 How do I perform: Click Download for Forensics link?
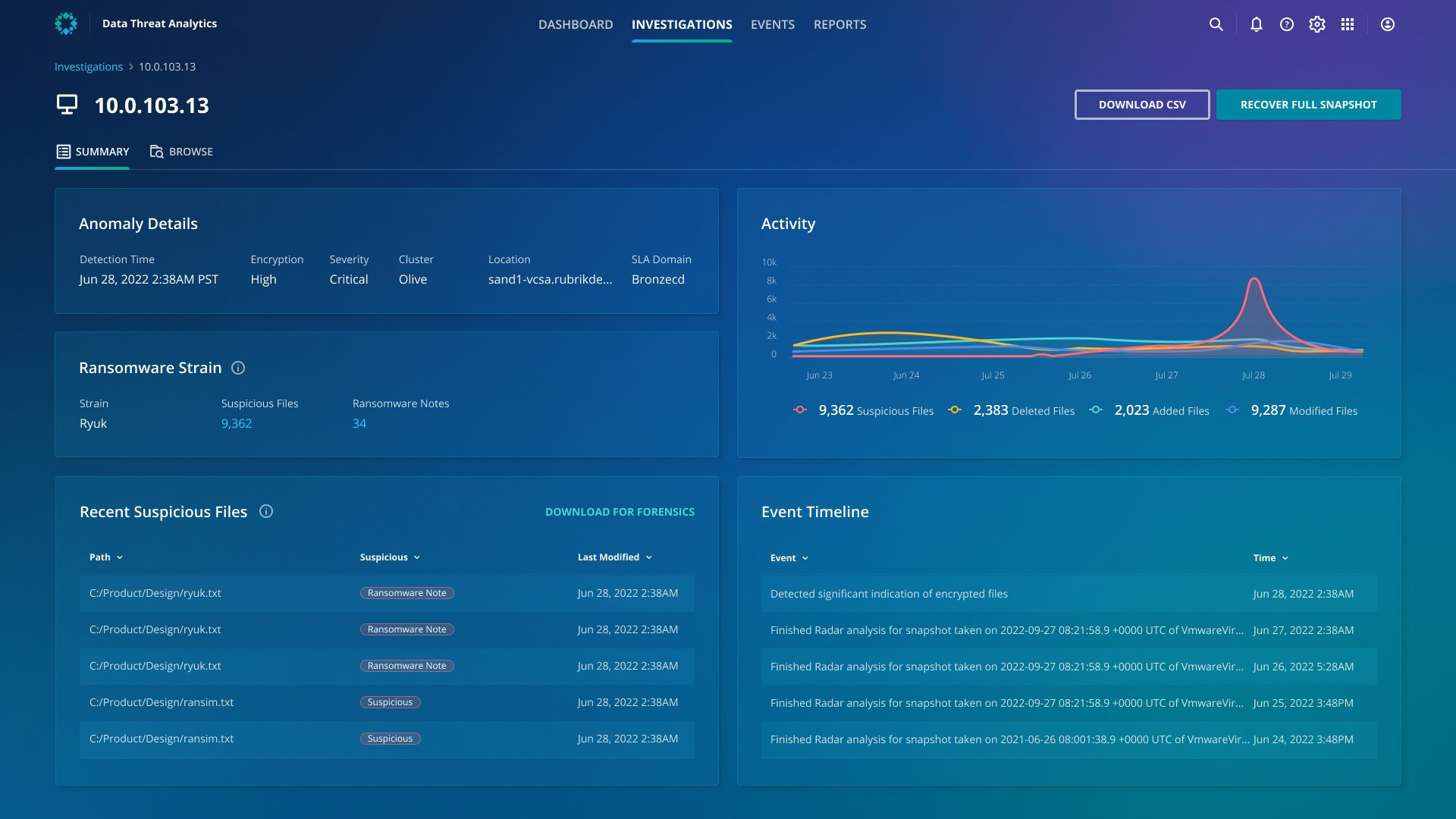[x=620, y=512]
